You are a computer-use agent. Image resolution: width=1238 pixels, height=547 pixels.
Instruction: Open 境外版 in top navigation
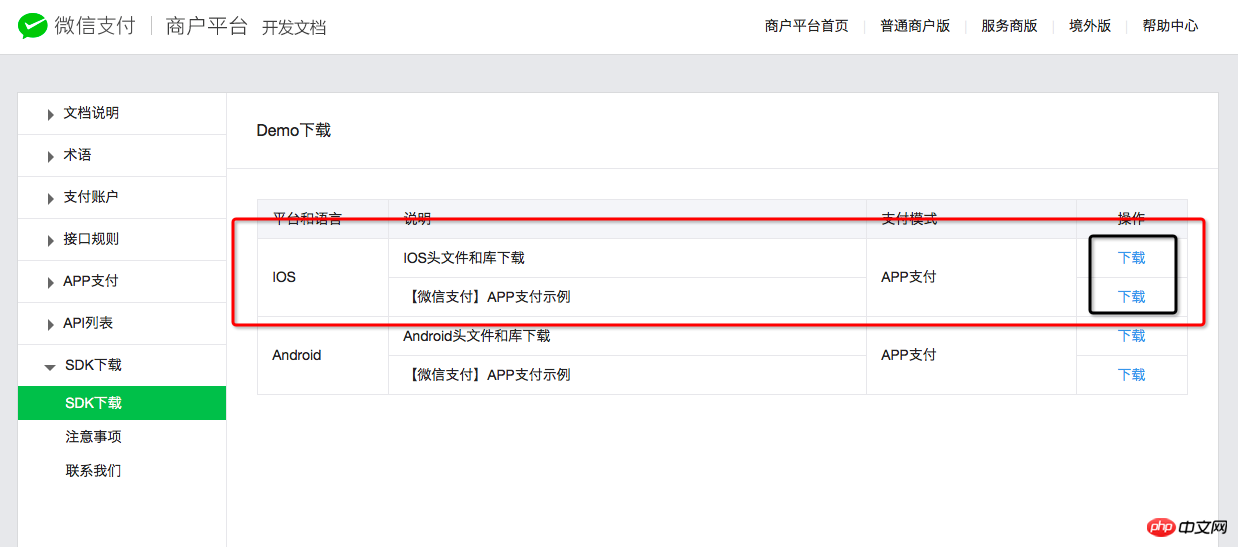point(1090,26)
